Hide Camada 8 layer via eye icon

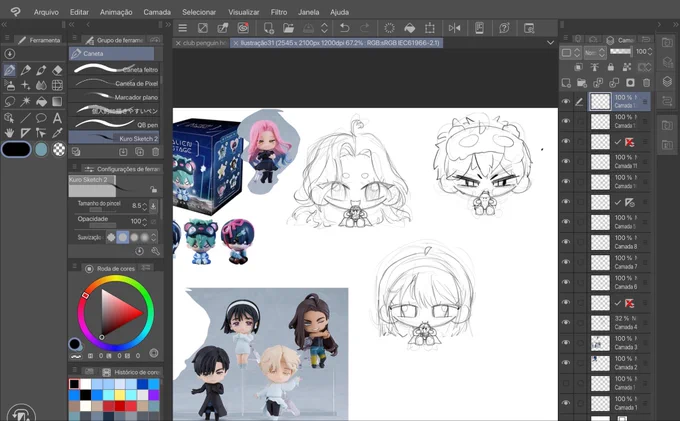coord(566,242)
